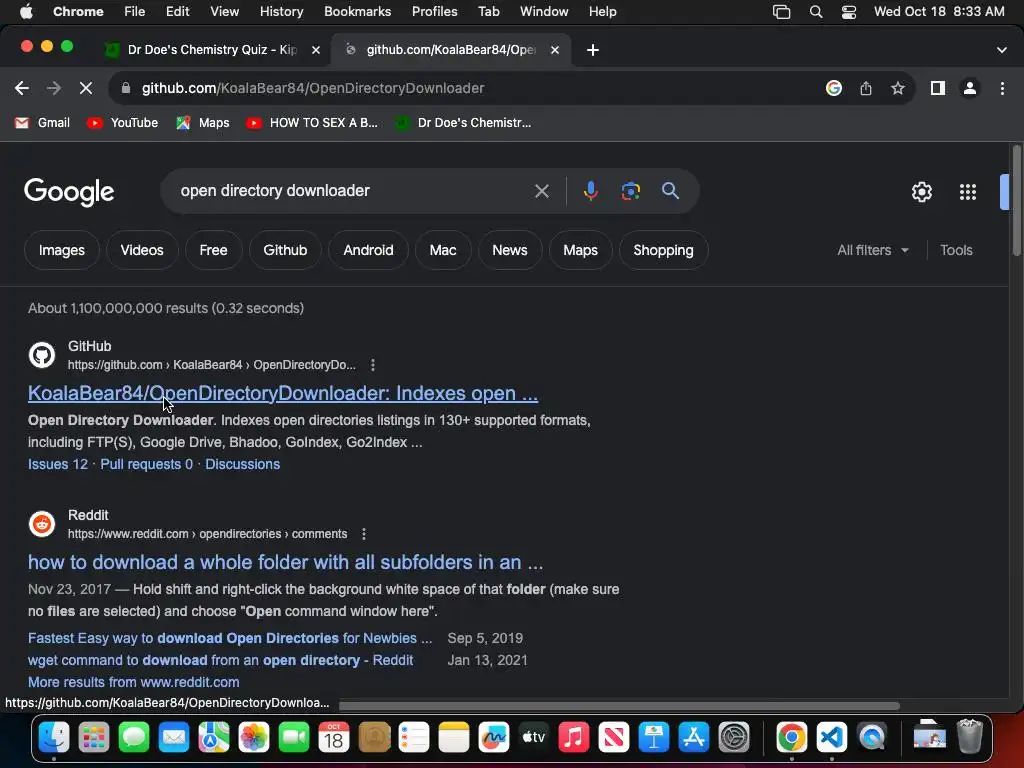Start a voice search with the microphone

tap(590, 191)
